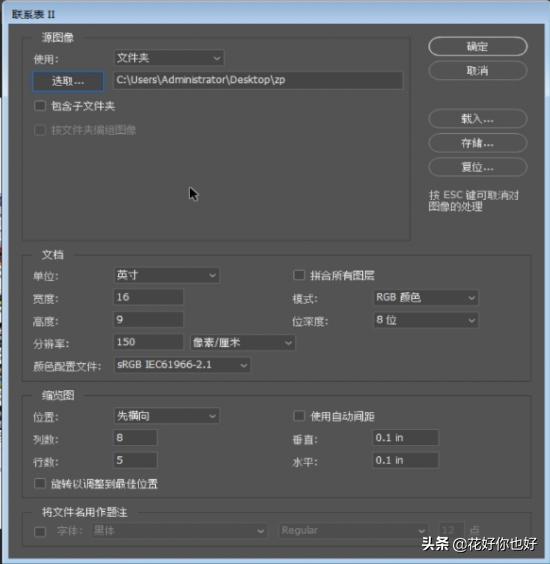Viewport: 550px width, 564px height.
Task: Click the 复位... button
Action: 478,167
